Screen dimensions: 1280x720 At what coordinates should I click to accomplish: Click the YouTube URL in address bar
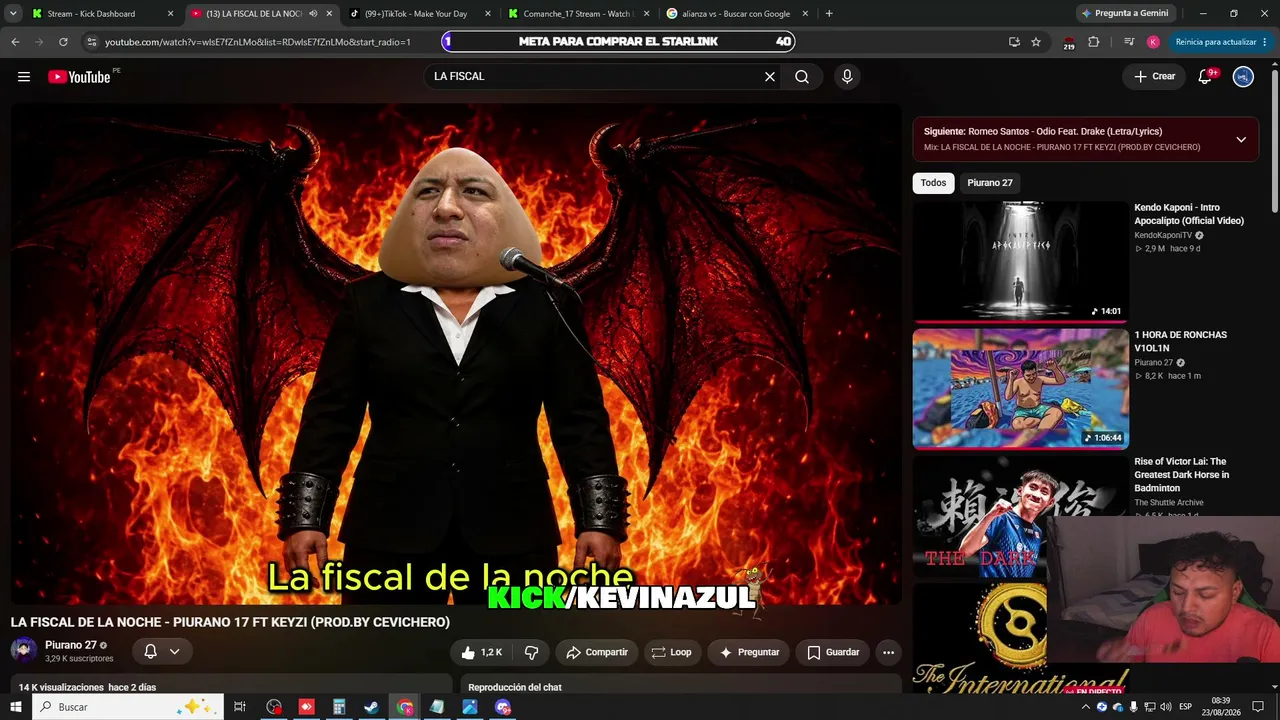(258, 42)
